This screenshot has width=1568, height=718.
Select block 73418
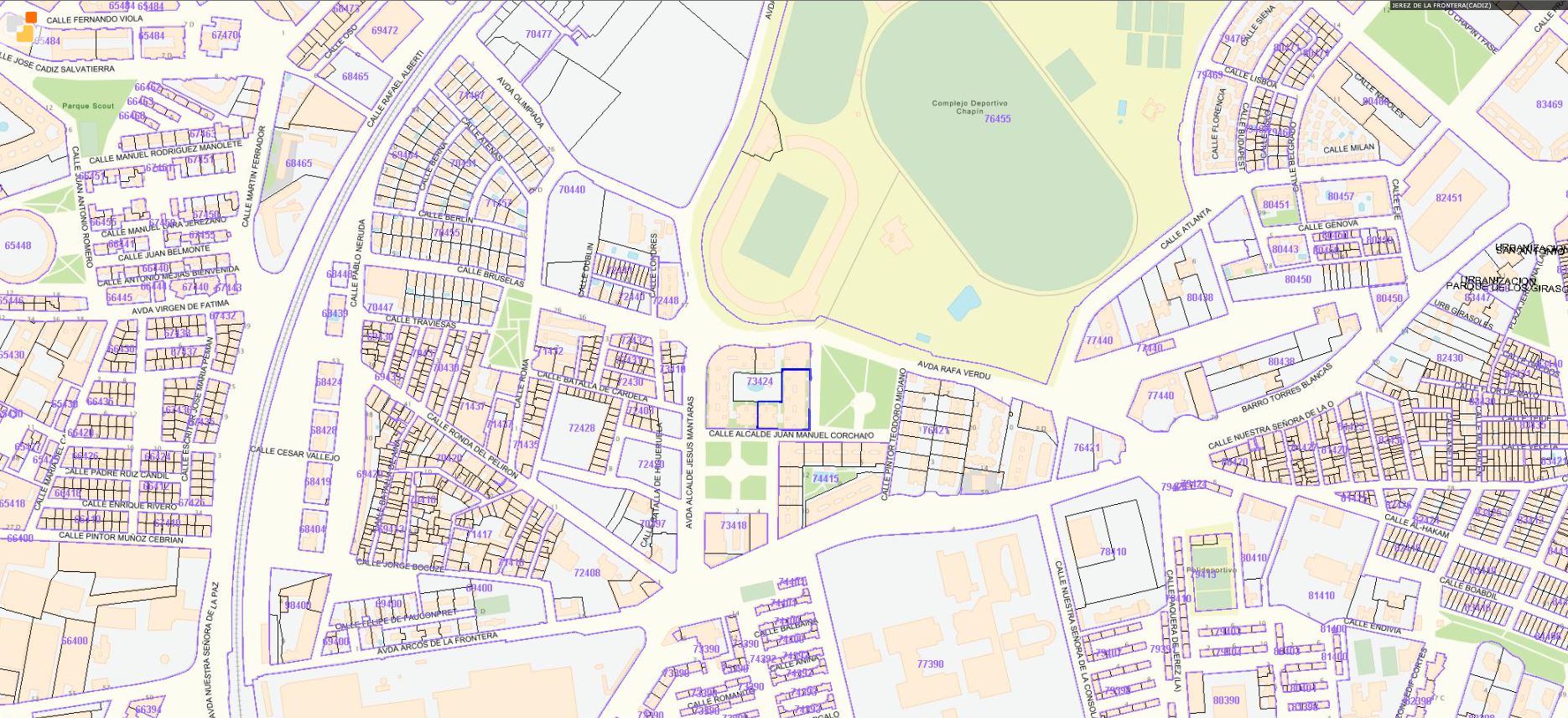click(733, 526)
